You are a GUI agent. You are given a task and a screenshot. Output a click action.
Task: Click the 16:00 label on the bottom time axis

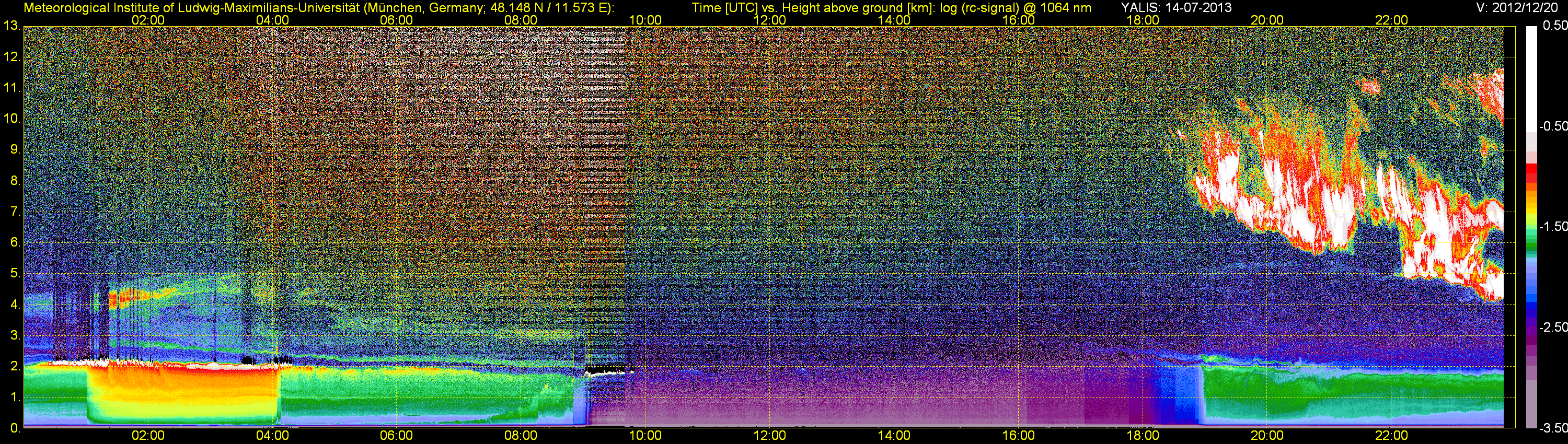(x=1018, y=436)
